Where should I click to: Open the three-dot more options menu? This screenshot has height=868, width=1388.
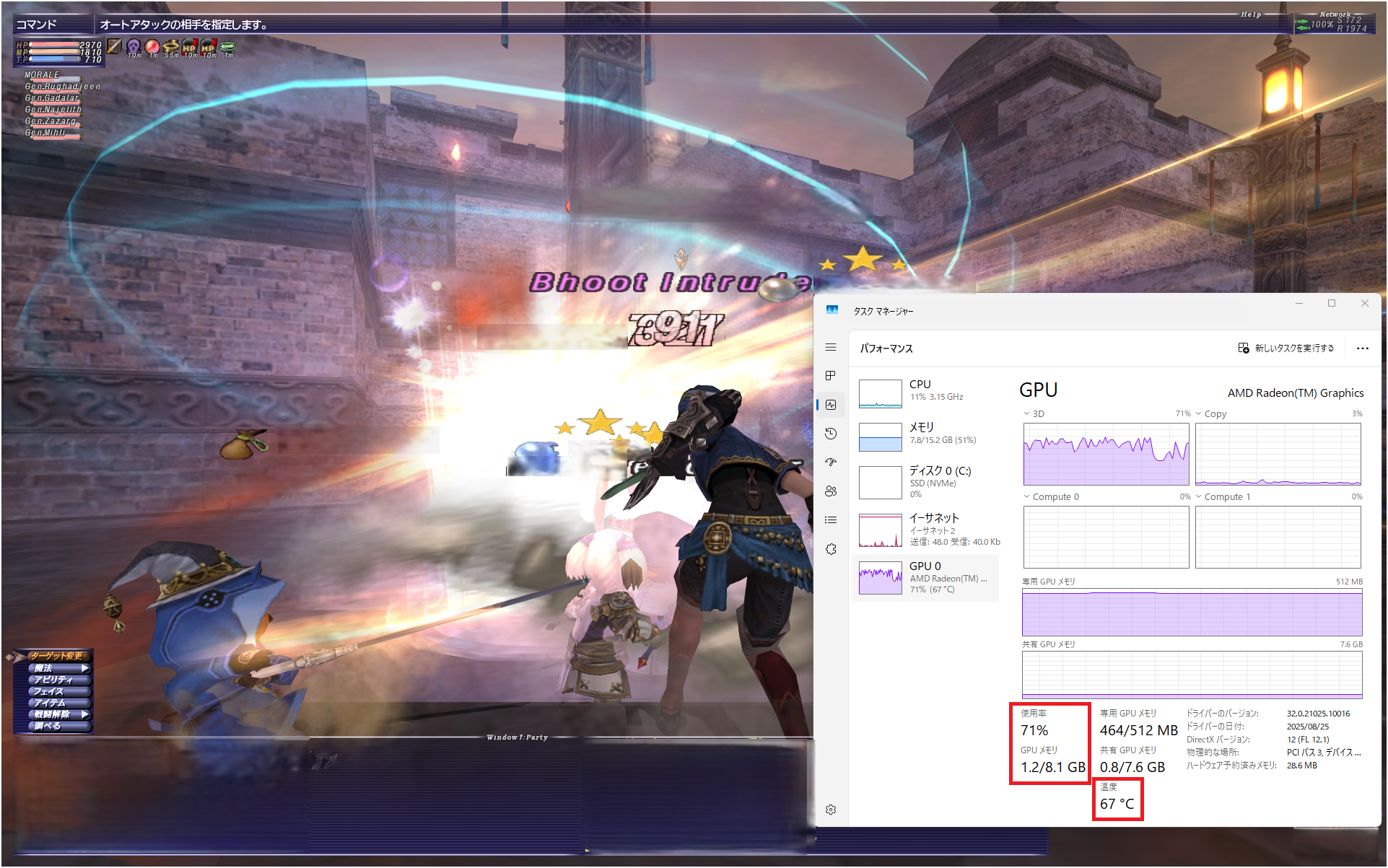pyautogui.click(x=1362, y=348)
